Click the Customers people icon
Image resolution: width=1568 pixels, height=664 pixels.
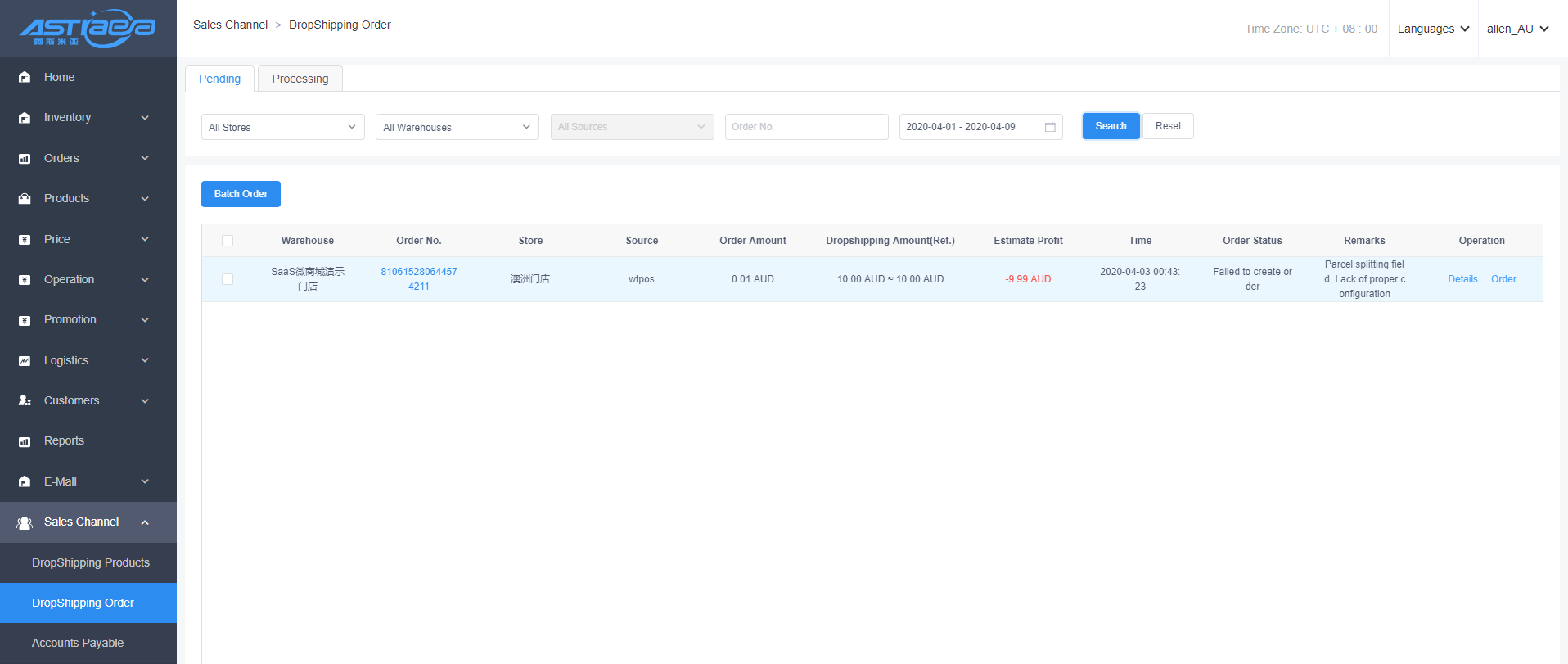coord(25,401)
